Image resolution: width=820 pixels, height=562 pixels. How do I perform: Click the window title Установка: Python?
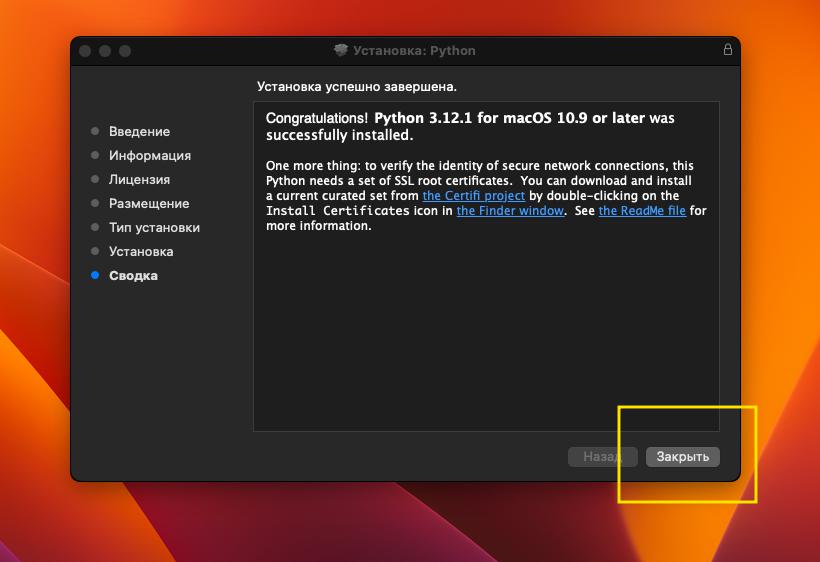tap(414, 51)
